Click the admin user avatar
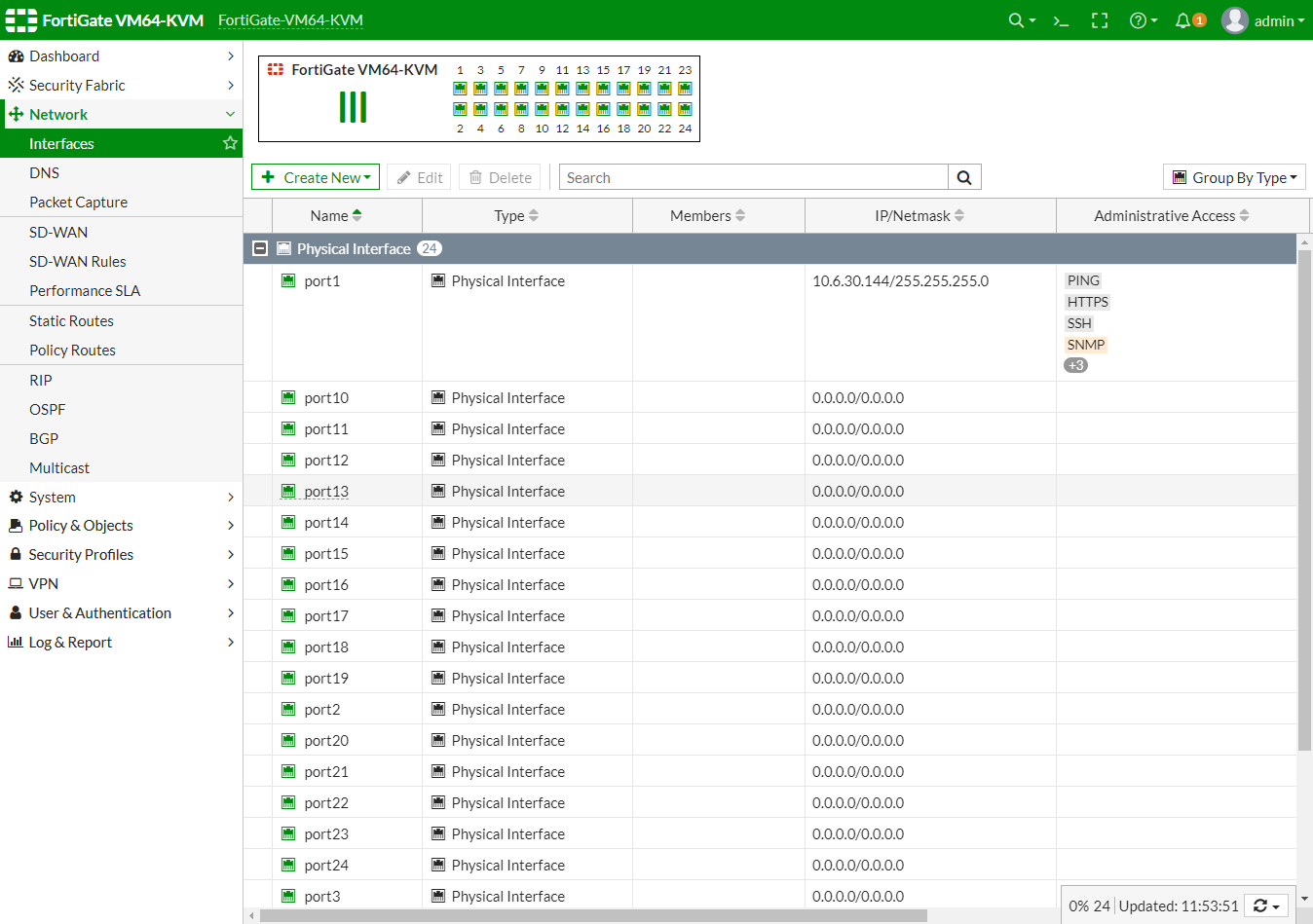Screen dimensions: 1313x924 [1235, 20]
